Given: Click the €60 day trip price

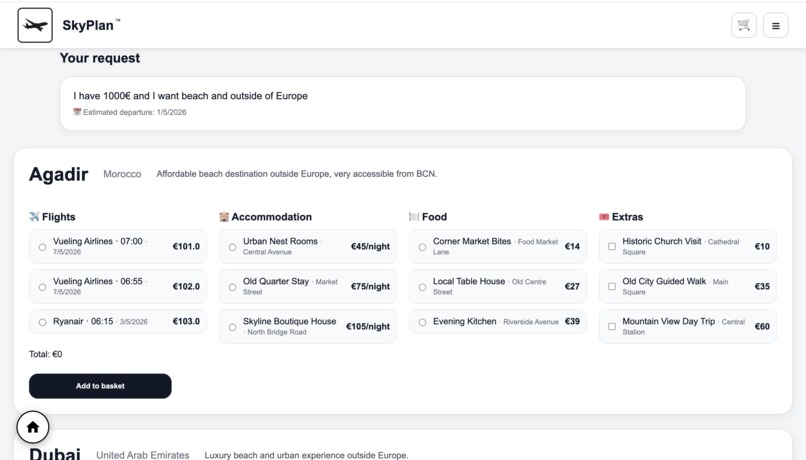Looking at the screenshot, I should (x=762, y=326).
